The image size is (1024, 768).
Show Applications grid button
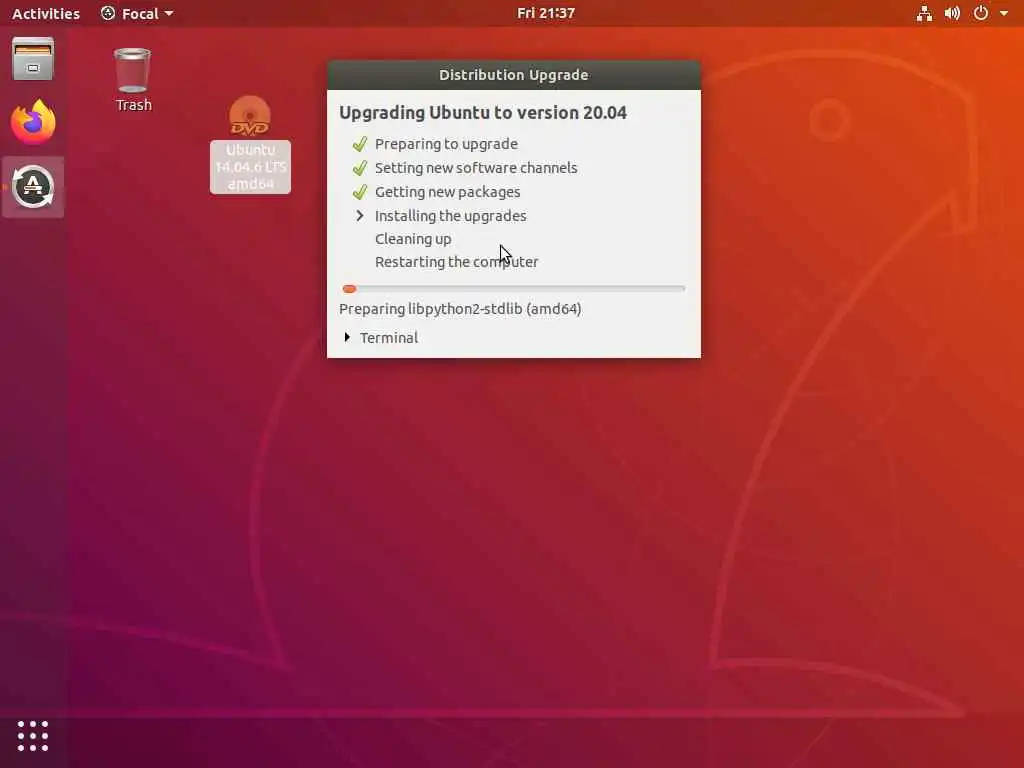click(x=33, y=736)
